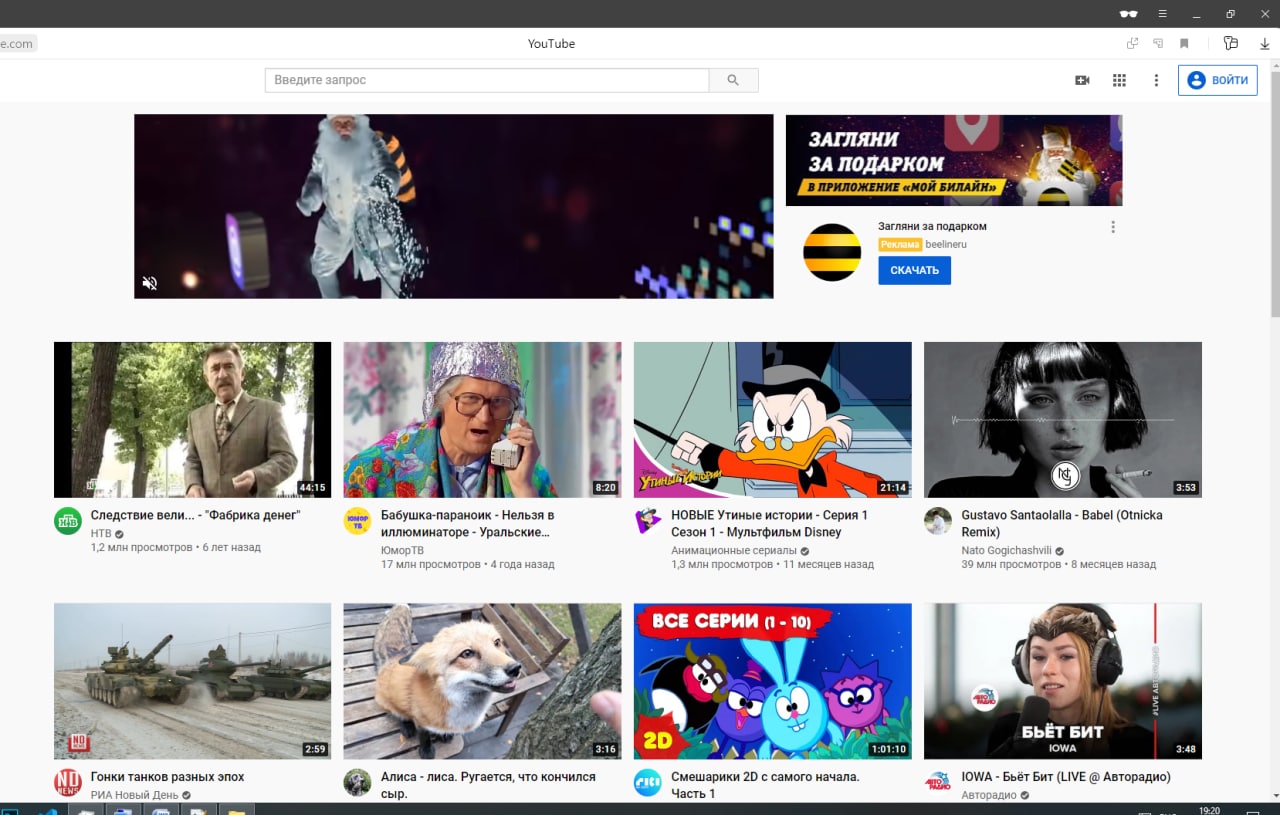Click the ЮморТВ channel name
Viewport: 1280px width, 815px height.
pyautogui.click(x=403, y=550)
